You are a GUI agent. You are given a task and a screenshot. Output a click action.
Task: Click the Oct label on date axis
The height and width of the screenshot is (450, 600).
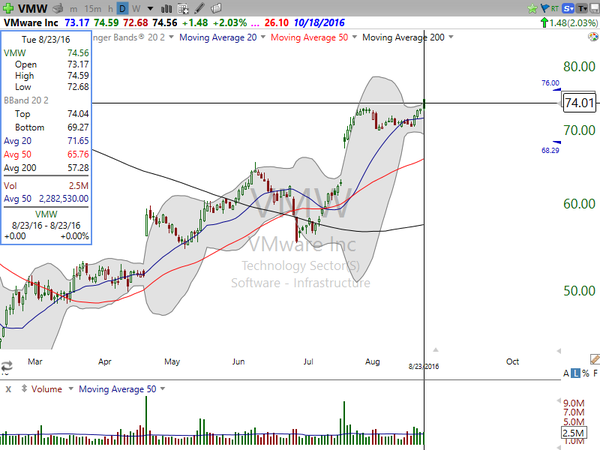[512, 362]
